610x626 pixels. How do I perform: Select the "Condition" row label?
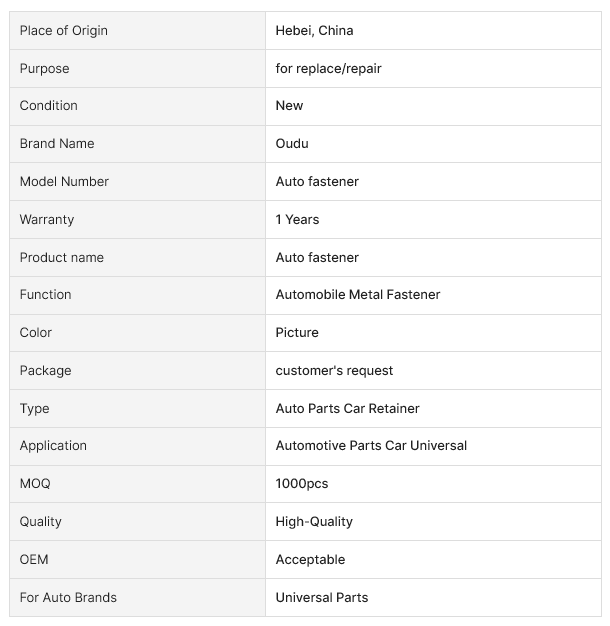tap(48, 105)
